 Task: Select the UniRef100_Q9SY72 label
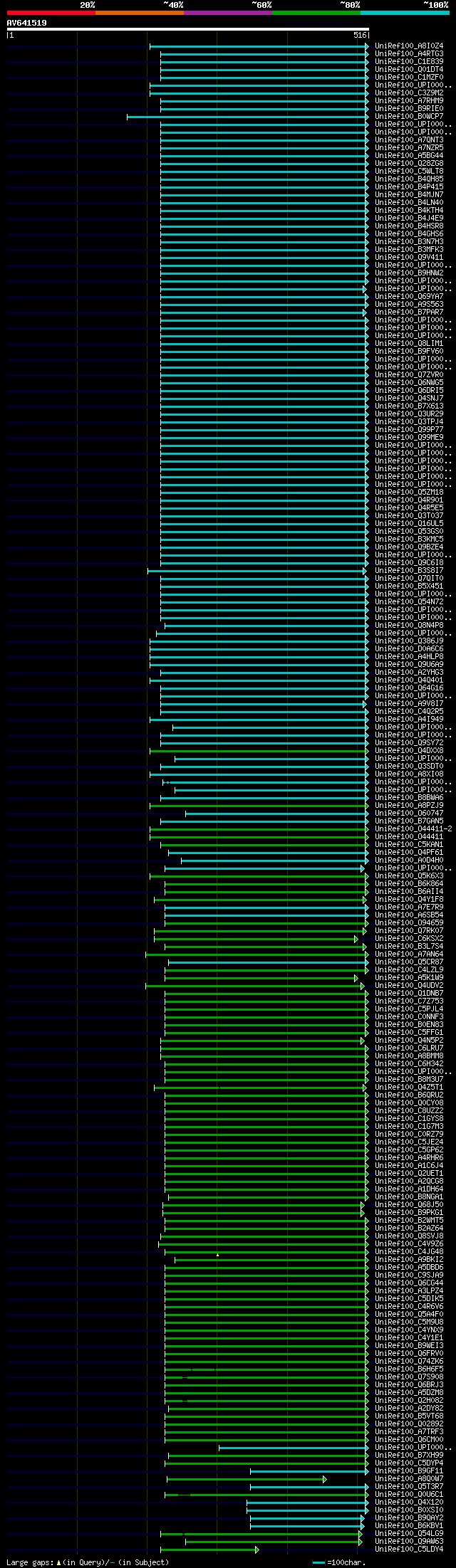409,742
